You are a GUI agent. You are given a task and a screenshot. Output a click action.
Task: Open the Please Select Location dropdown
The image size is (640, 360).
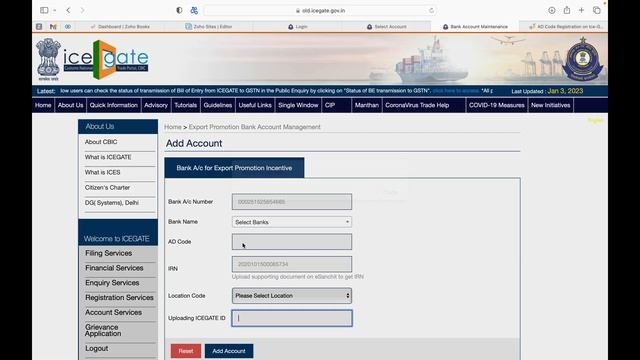pos(292,296)
